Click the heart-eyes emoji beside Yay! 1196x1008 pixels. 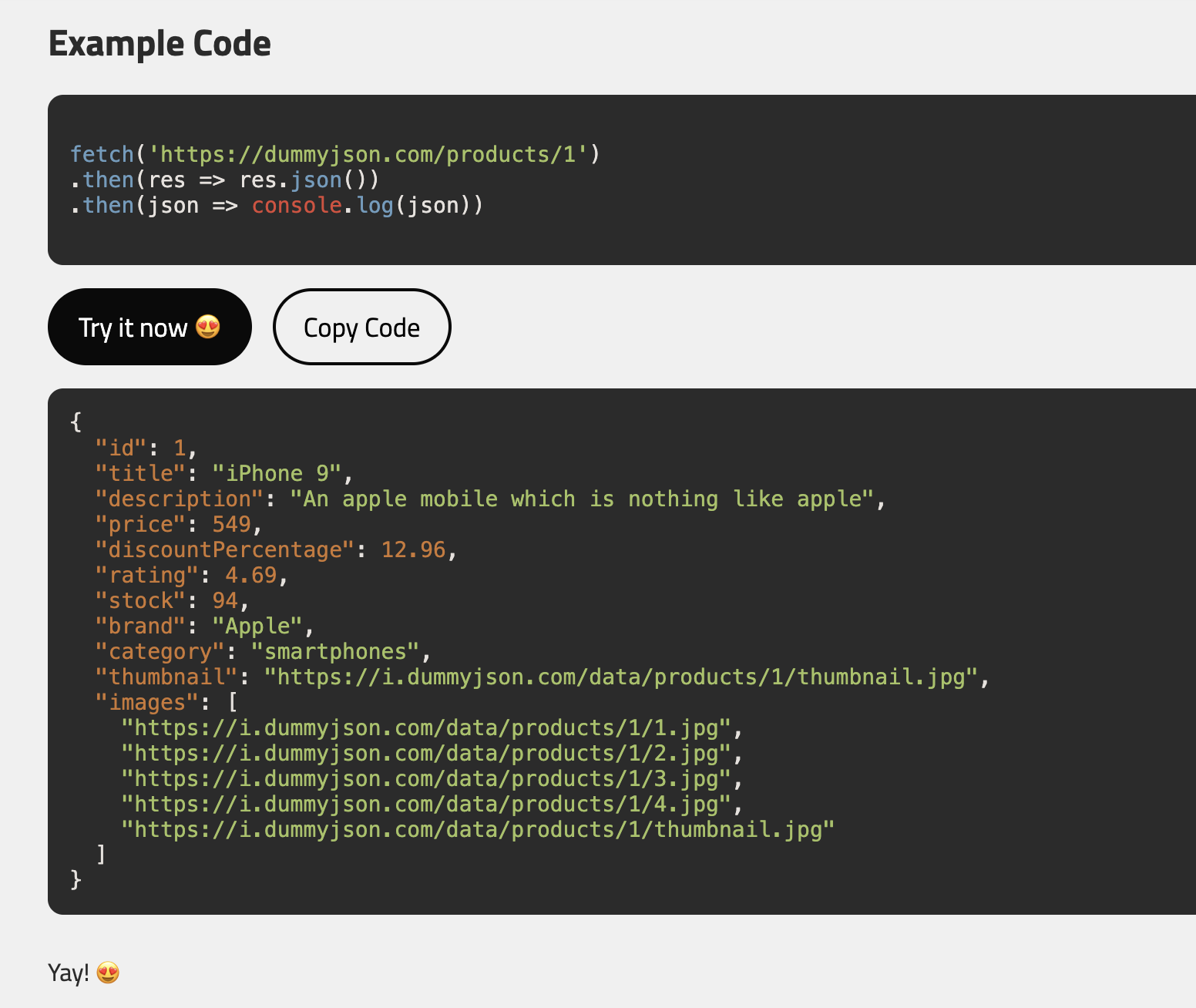point(108,973)
